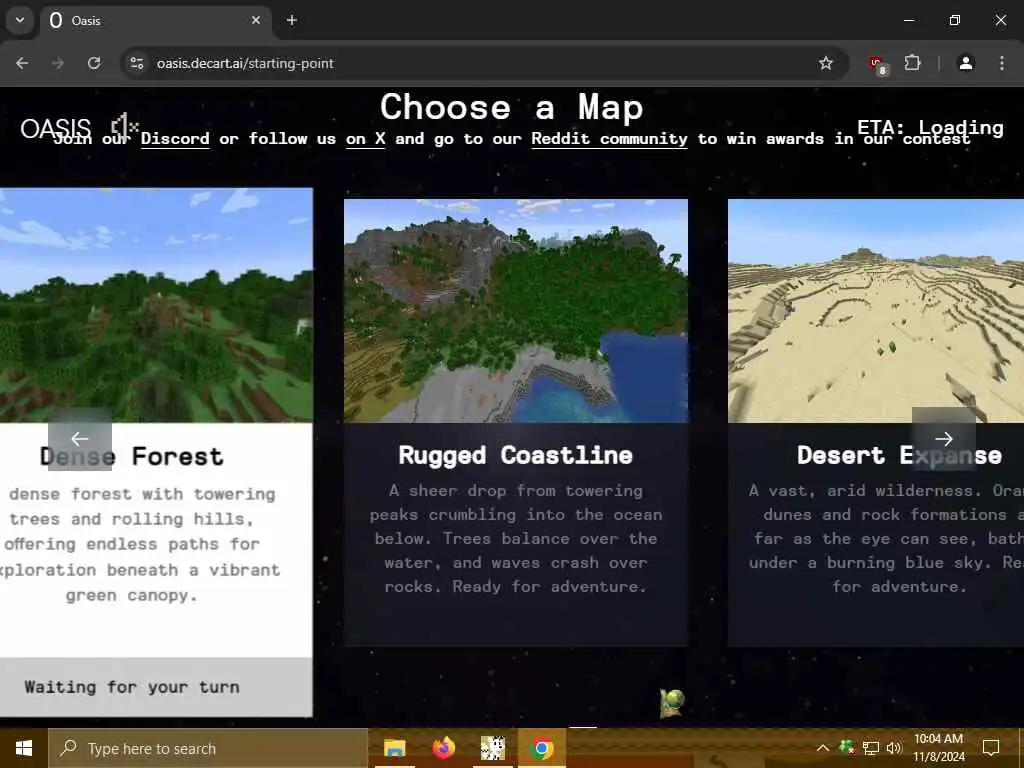Open site information icon in address bar
The width and height of the screenshot is (1024, 768).
136,63
